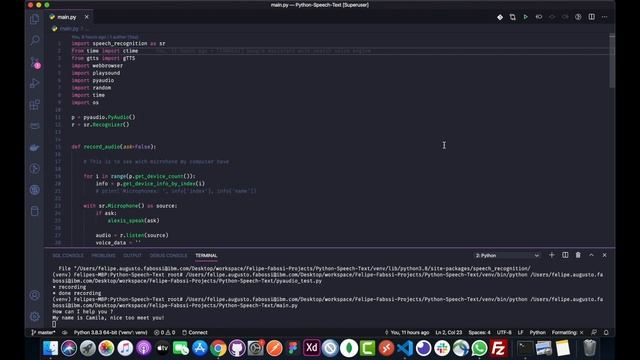The image size is (640, 360).
Task: Maximize the panel with chevron up
Action: [591, 255]
